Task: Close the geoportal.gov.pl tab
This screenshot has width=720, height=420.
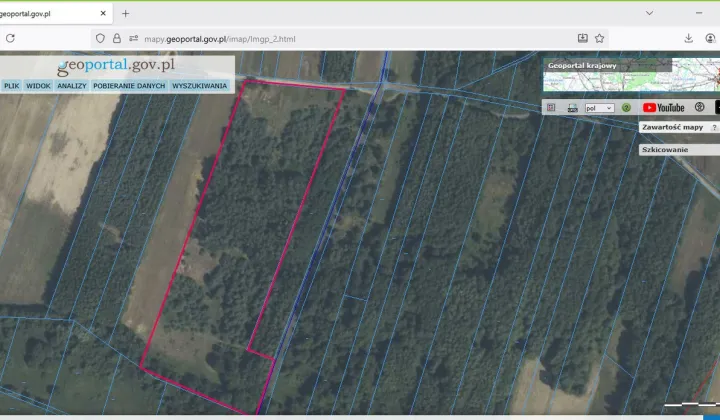Action: pos(103,13)
